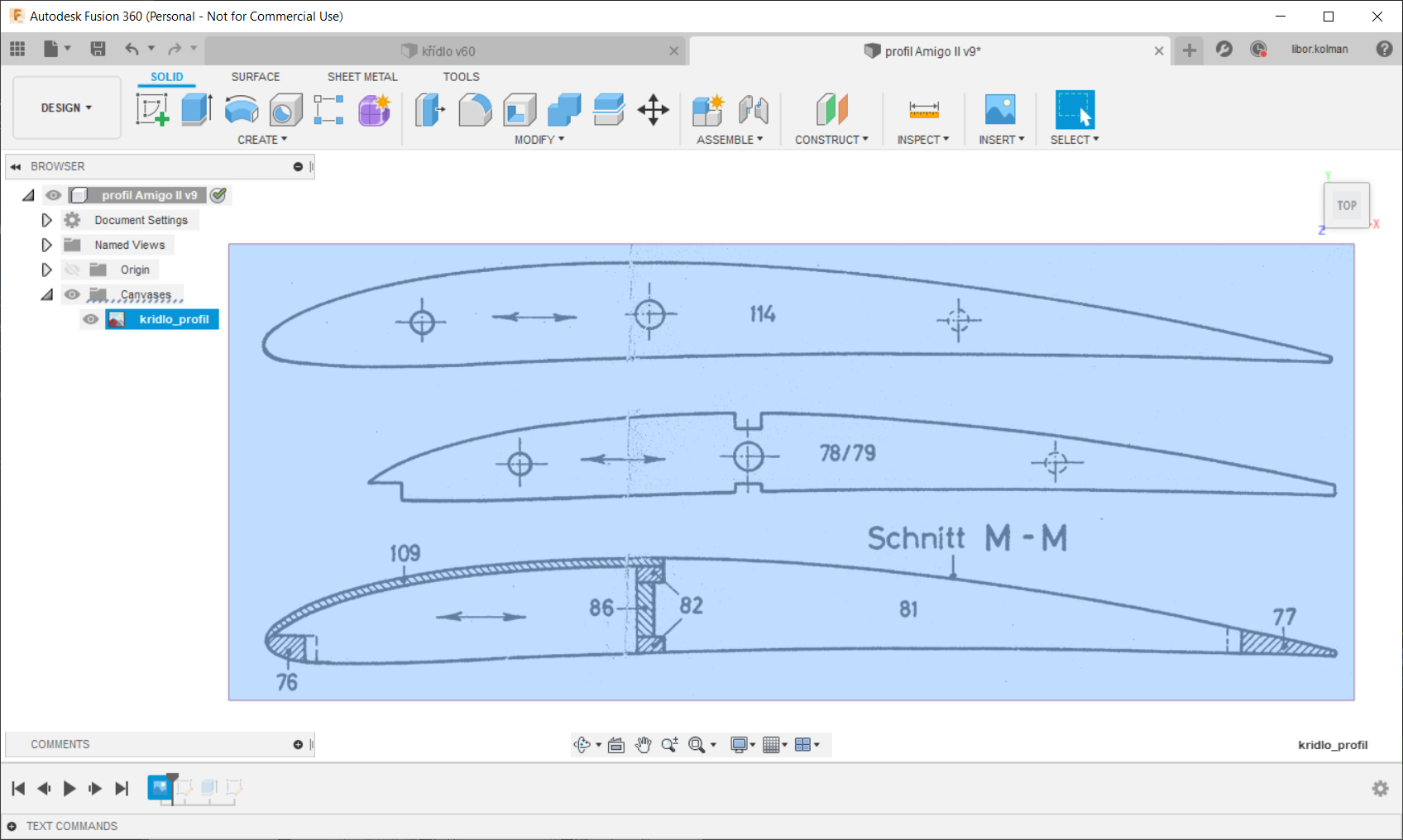Hide the kridlo_profil canvas visibility
Screen dimensions: 1403x840
point(91,320)
